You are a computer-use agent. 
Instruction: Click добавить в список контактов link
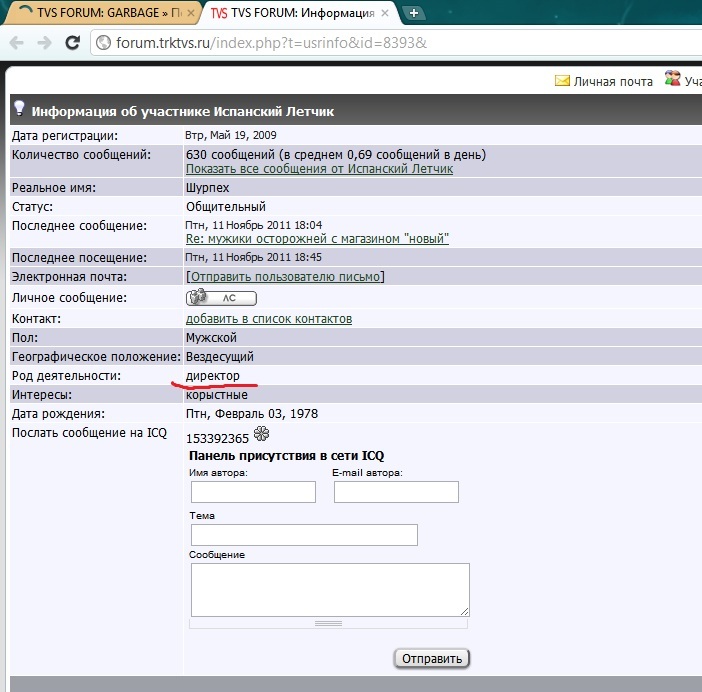click(x=269, y=319)
